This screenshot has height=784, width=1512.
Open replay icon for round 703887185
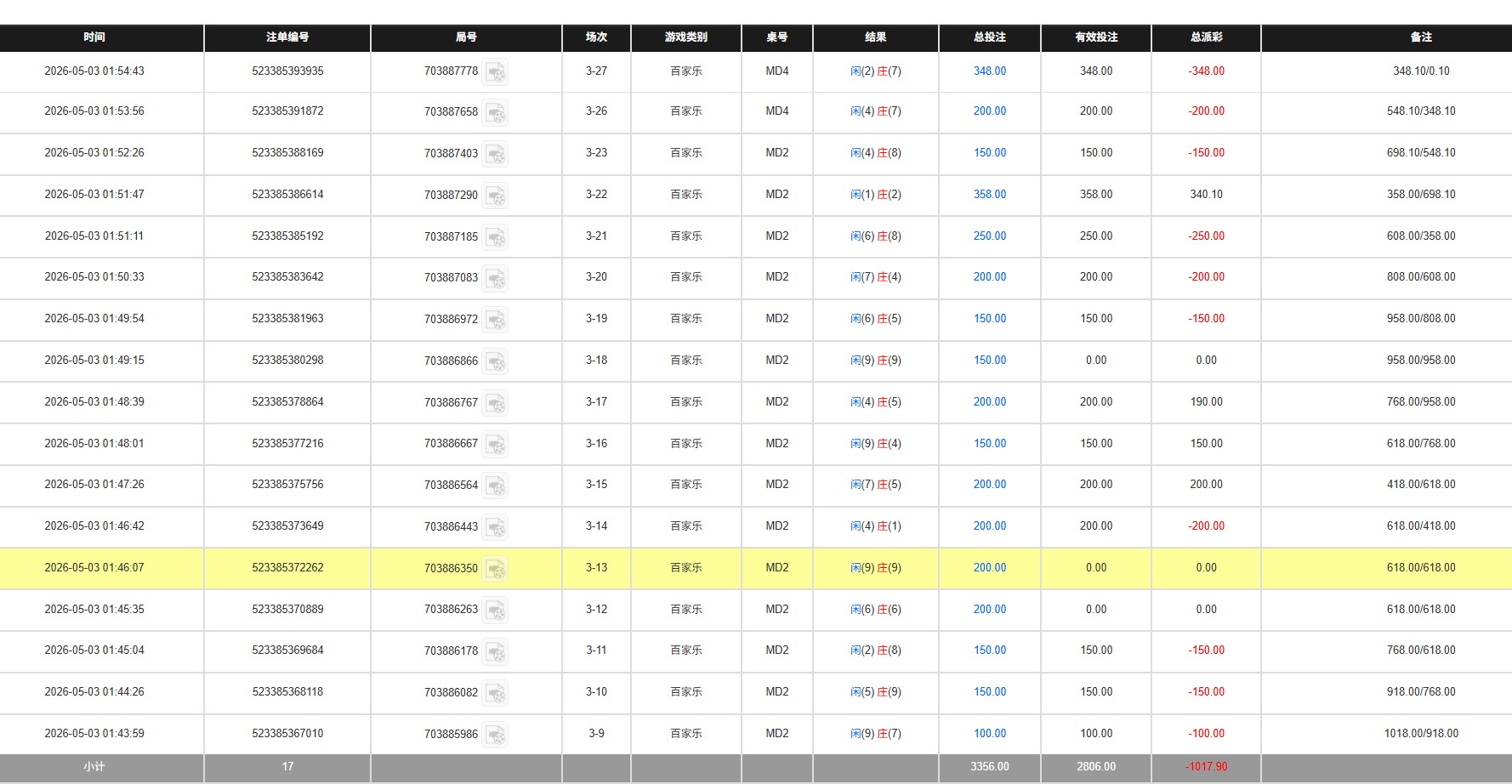point(496,237)
